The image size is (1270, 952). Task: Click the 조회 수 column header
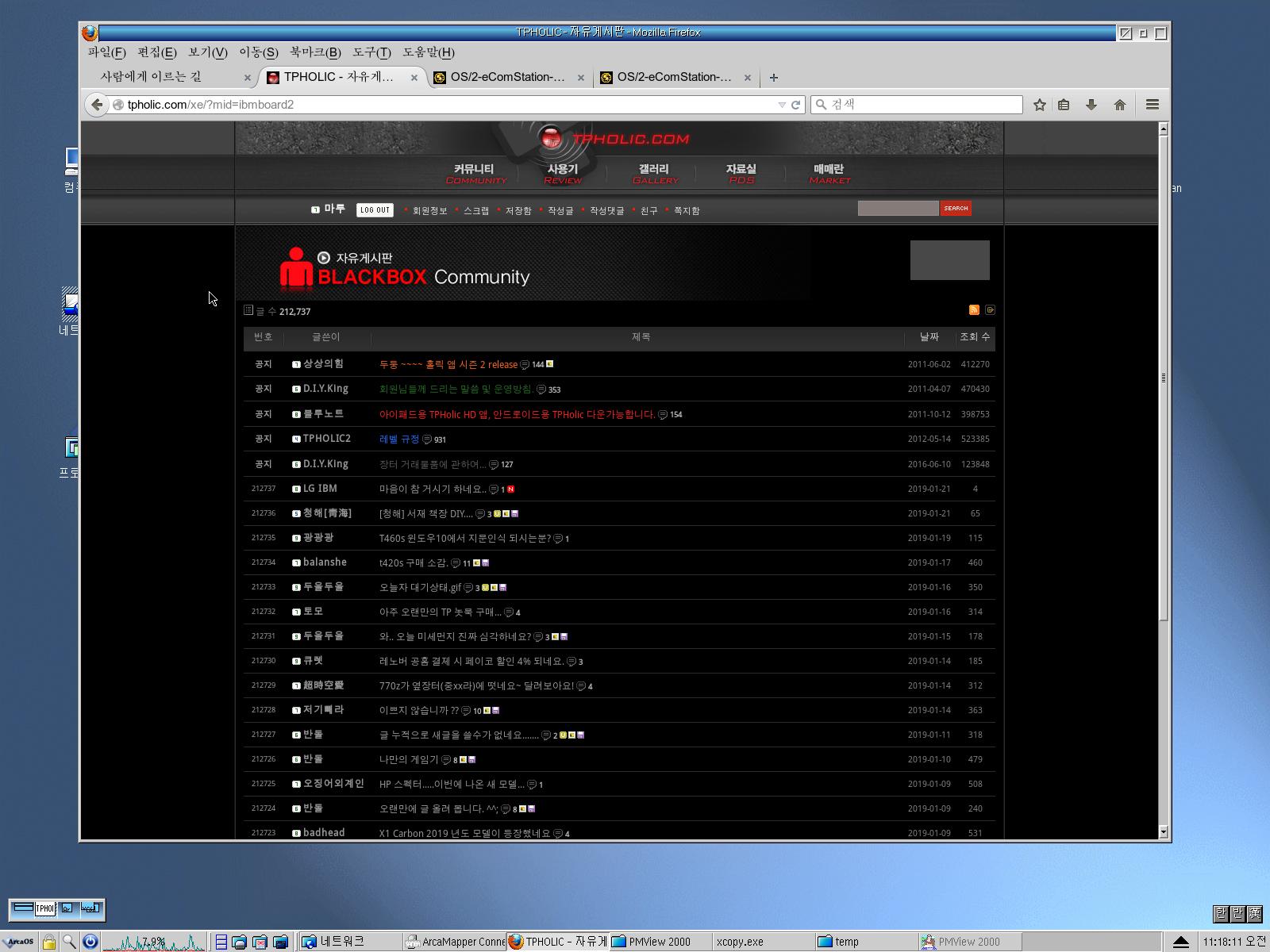975,337
